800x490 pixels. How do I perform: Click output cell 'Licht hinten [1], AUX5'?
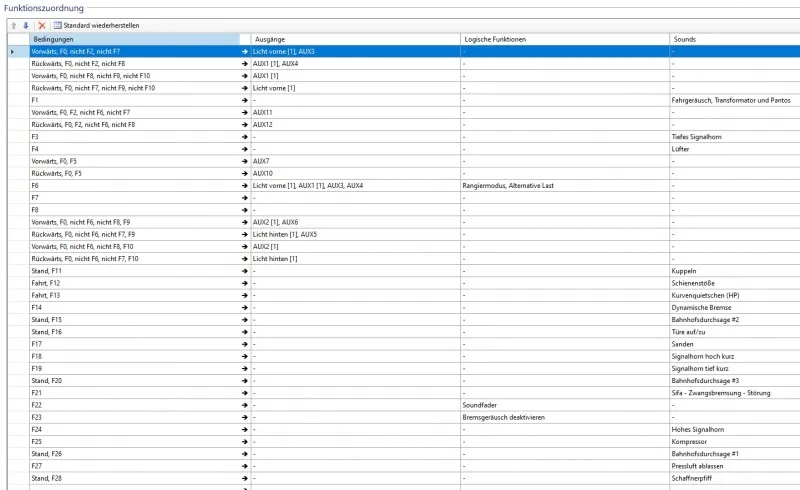(356, 235)
